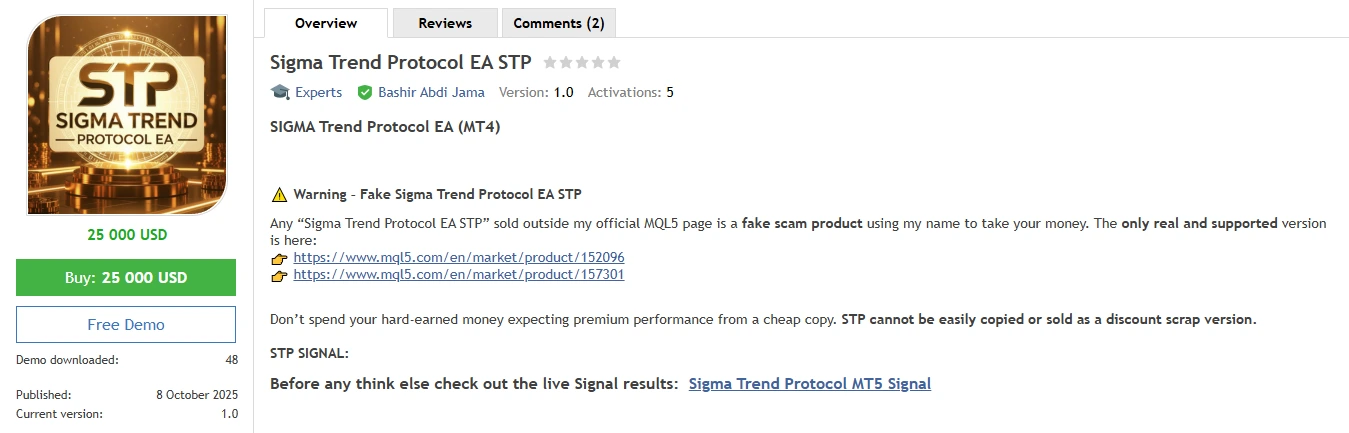The height and width of the screenshot is (433, 1349).
Task: Open the Comments (2) tab
Action: tap(558, 23)
